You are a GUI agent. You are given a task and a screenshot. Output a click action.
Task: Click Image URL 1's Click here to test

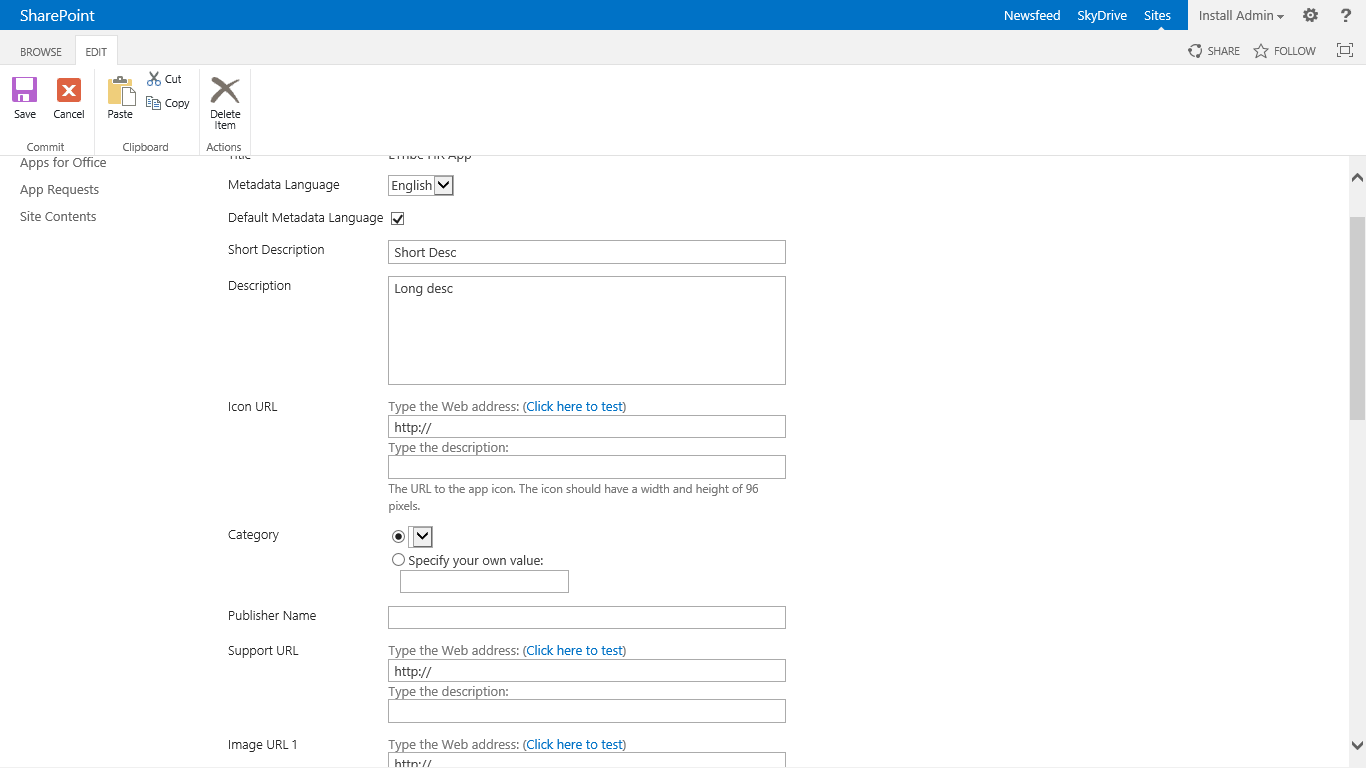(575, 744)
